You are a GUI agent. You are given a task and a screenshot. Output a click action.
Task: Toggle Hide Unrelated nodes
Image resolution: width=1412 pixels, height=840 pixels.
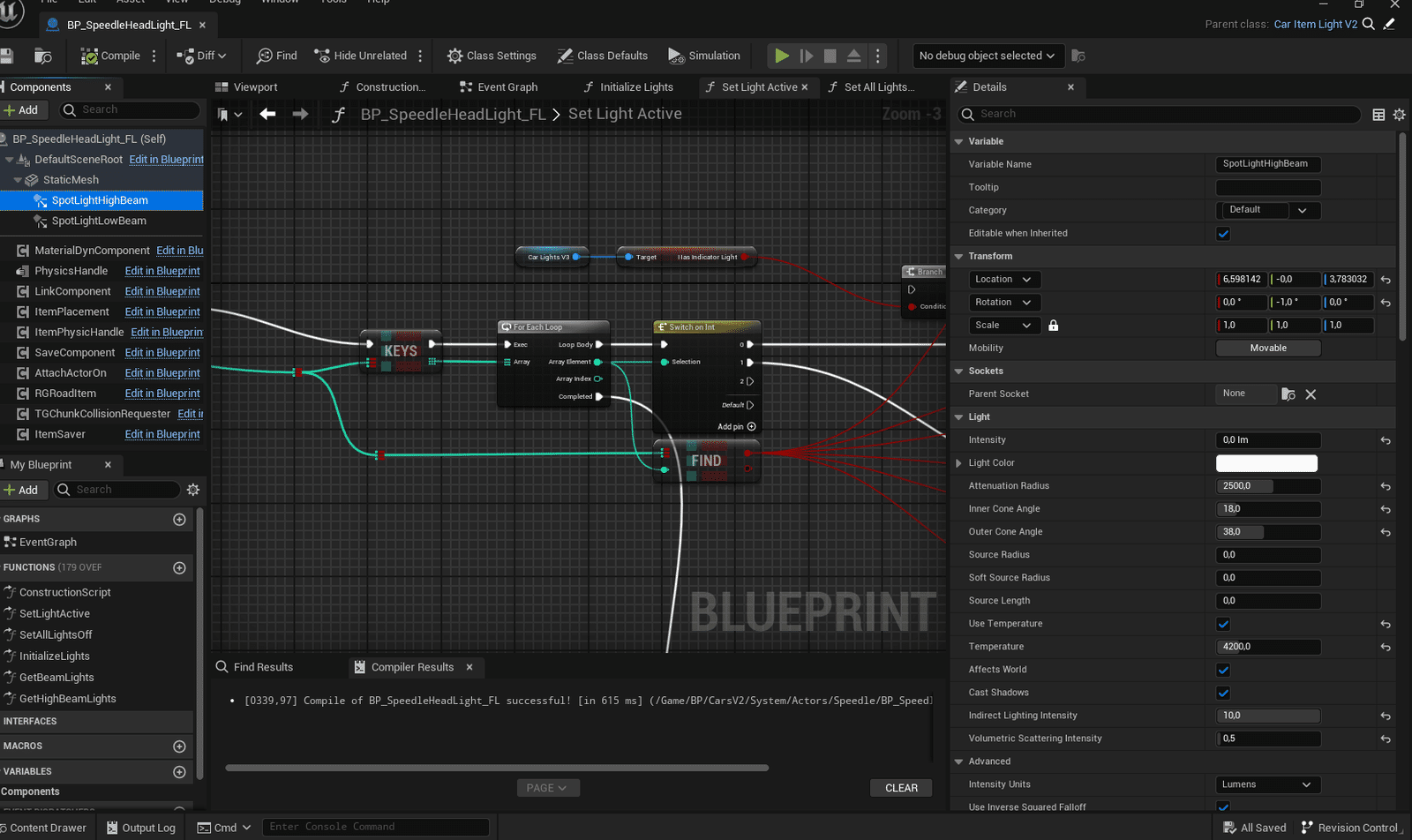[360, 56]
